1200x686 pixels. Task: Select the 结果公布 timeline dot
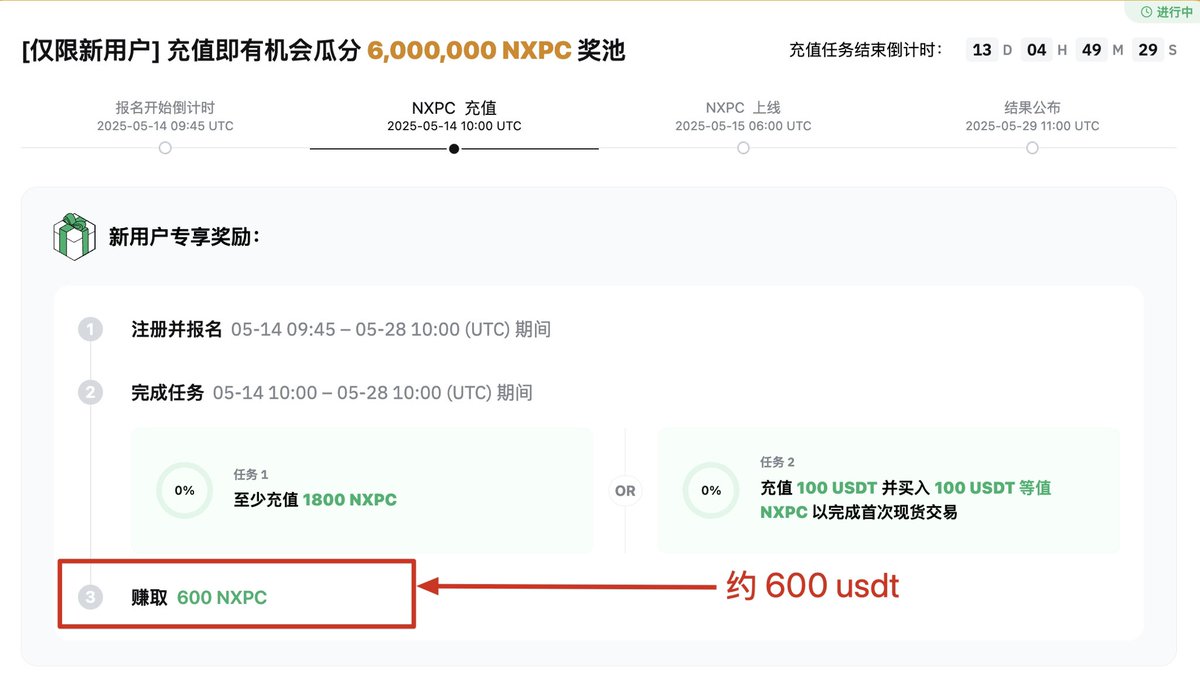tap(1032, 148)
